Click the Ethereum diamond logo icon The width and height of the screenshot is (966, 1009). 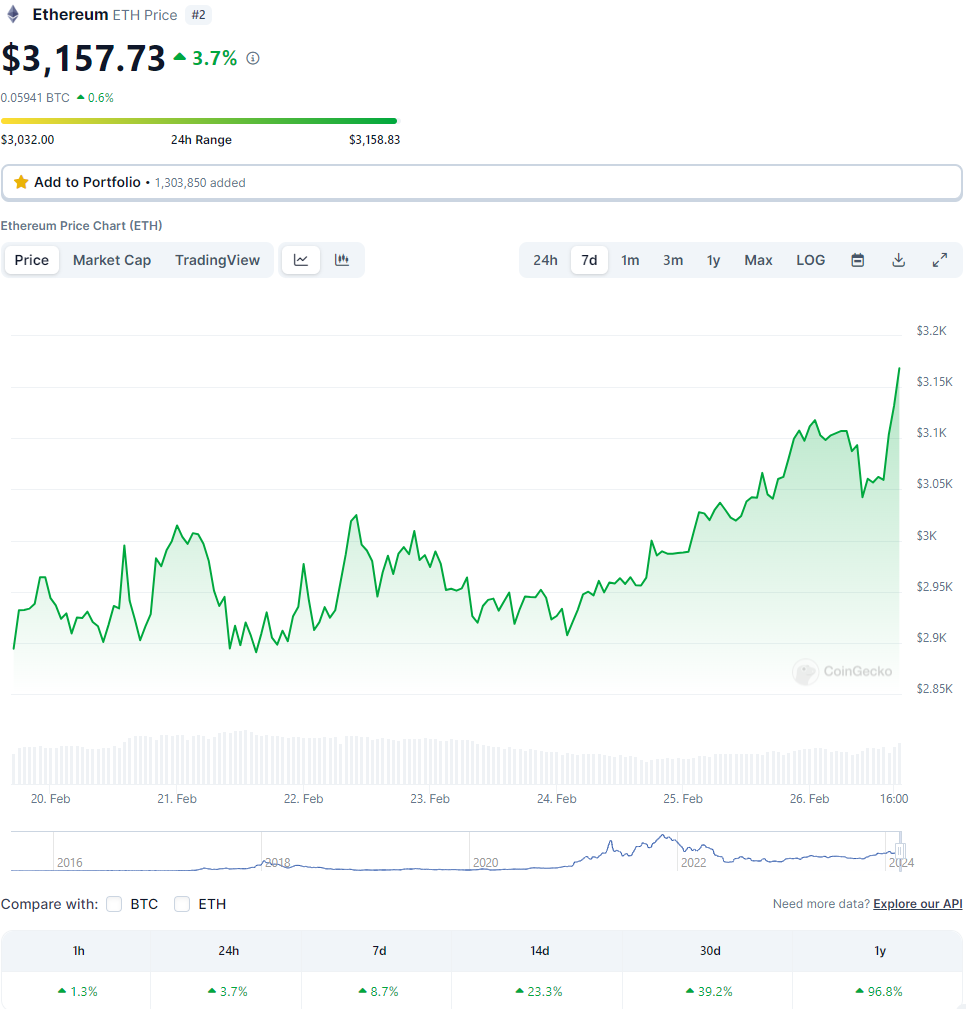click(x=13, y=15)
